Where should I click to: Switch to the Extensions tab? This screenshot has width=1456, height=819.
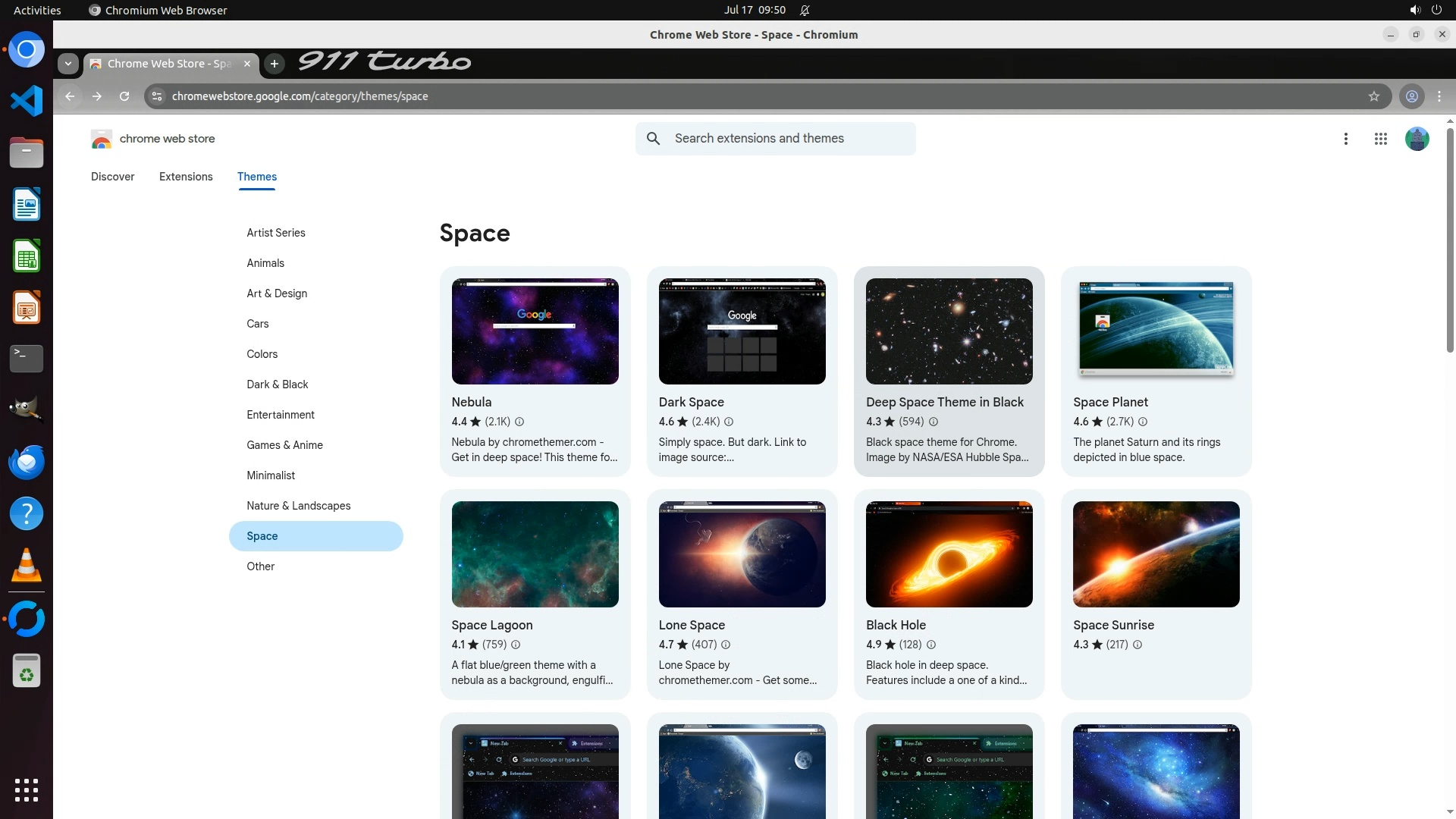coord(186,177)
